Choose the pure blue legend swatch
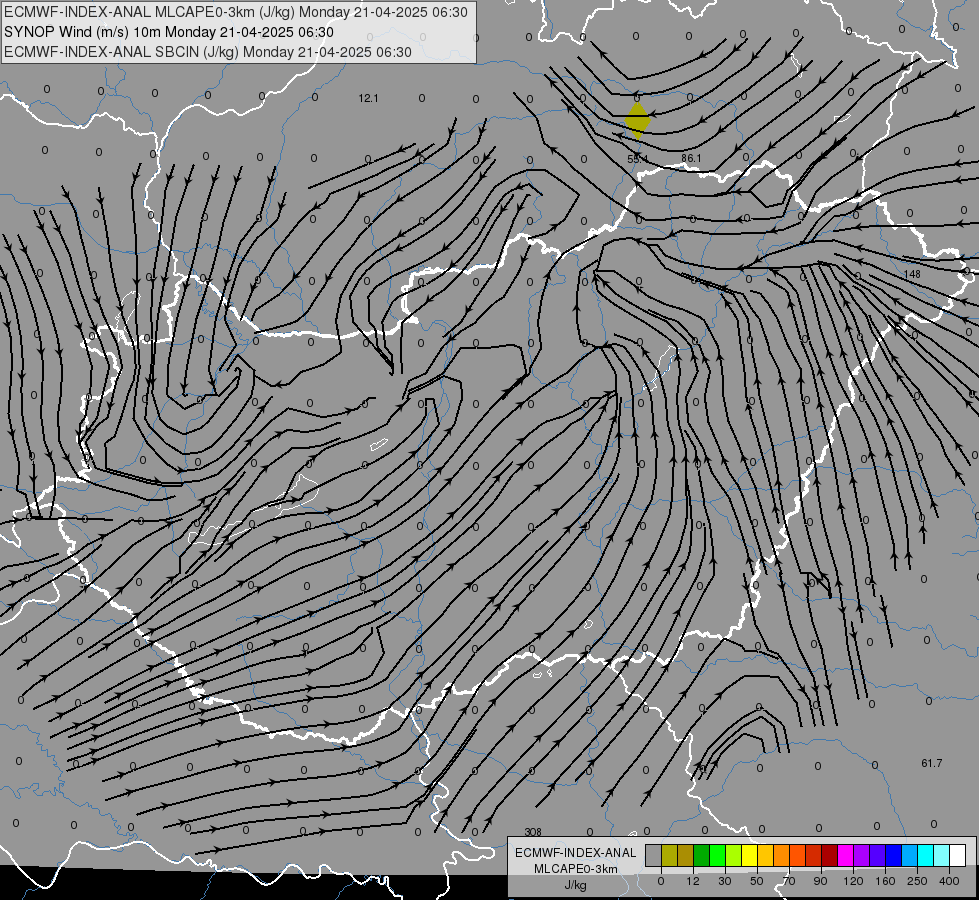 [893, 856]
